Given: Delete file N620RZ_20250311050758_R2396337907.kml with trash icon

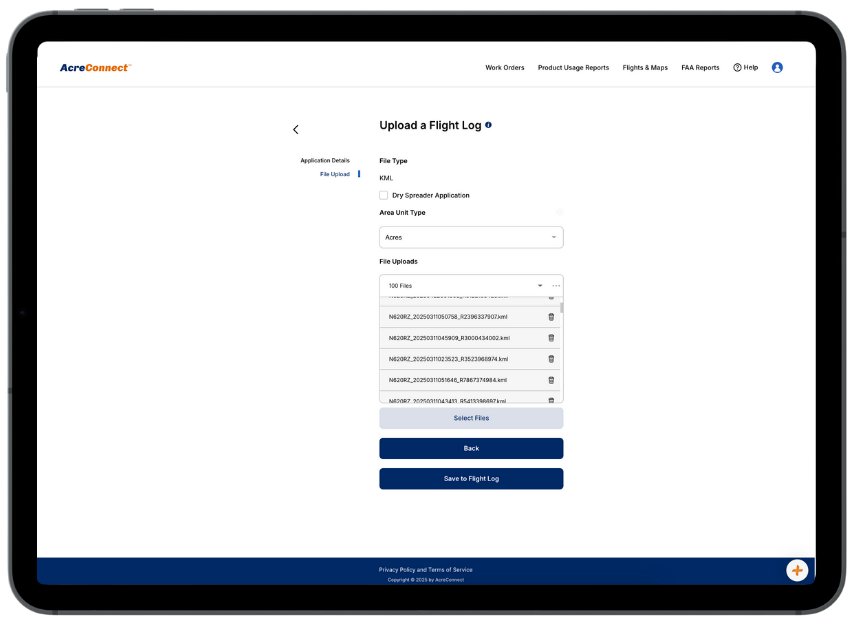Looking at the screenshot, I should pyautogui.click(x=550, y=317).
